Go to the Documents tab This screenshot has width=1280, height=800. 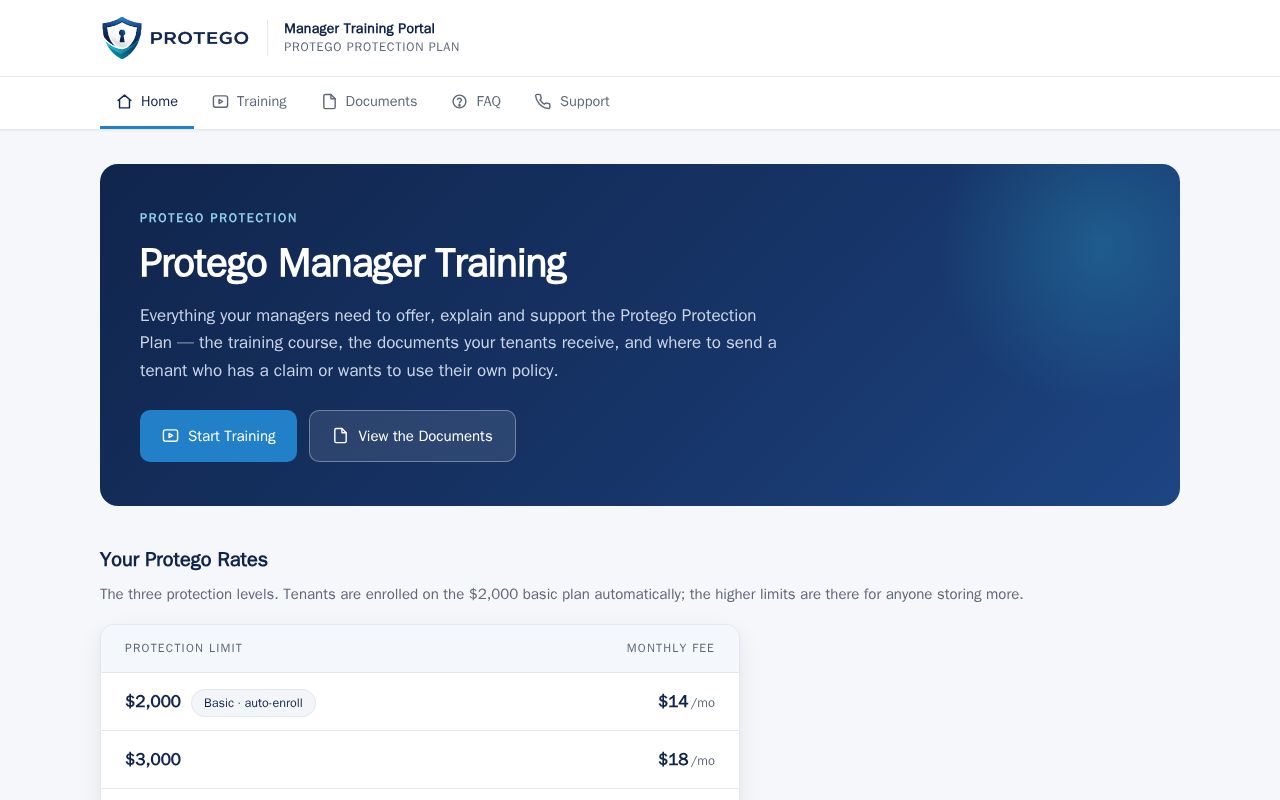pyautogui.click(x=369, y=102)
